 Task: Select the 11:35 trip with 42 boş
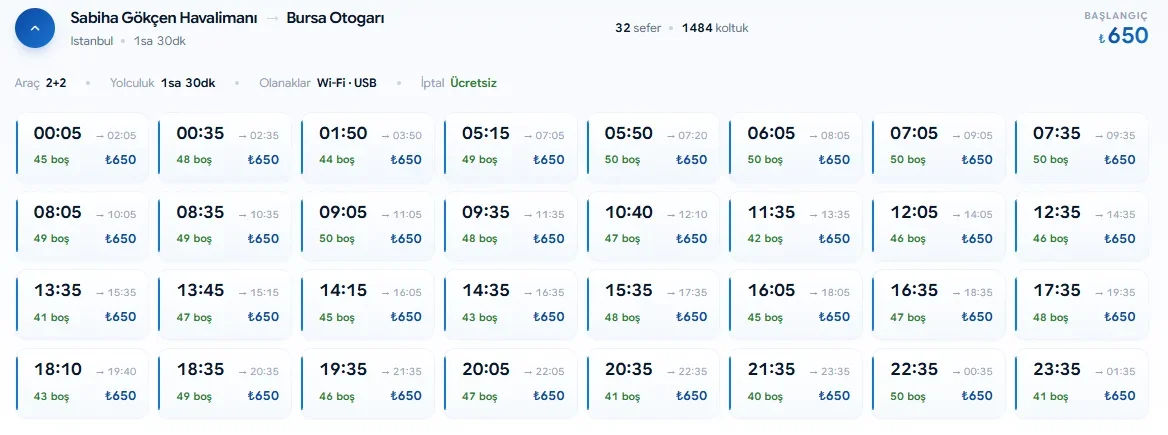[x=796, y=226]
